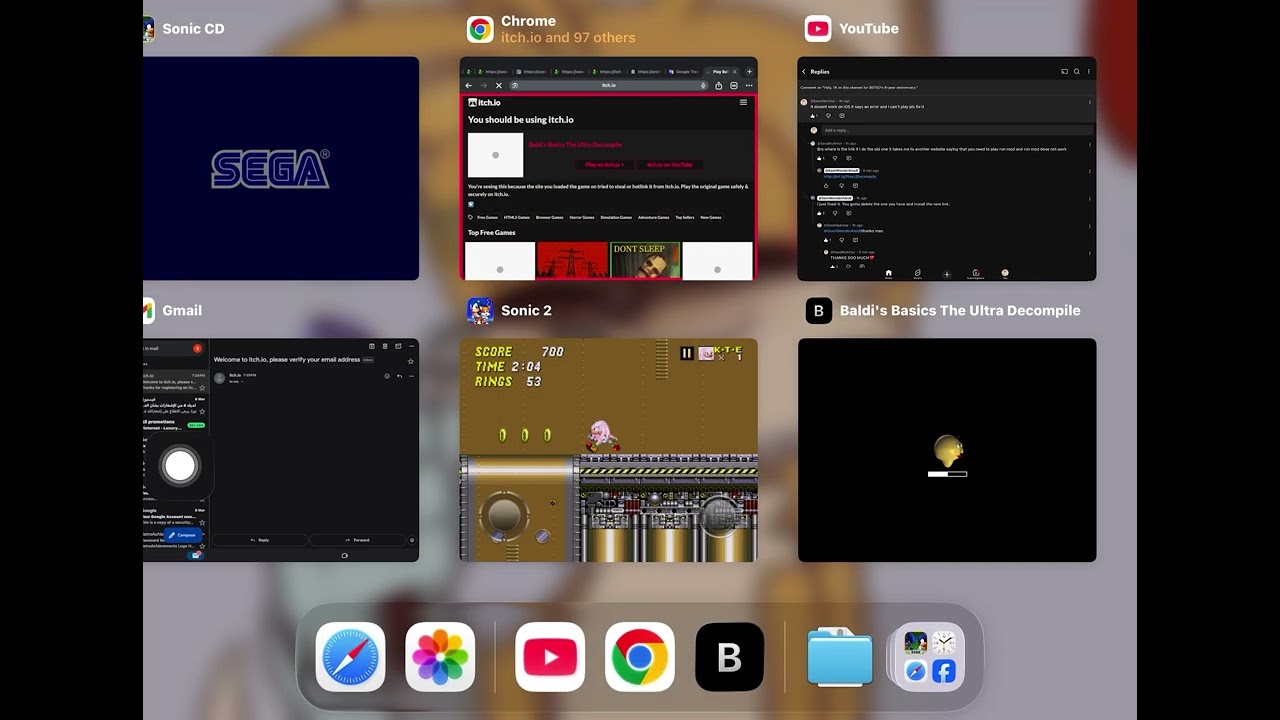Open Chrome from the dock

point(640,657)
